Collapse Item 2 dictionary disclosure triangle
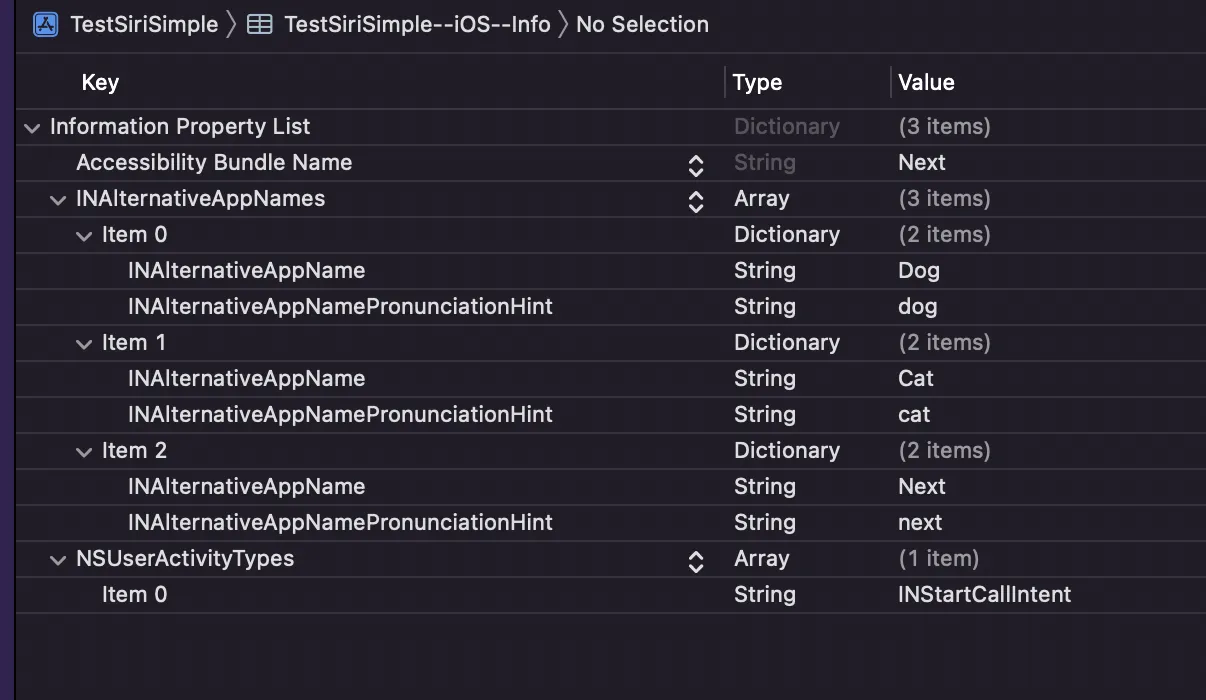The image size is (1206, 700). pyautogui.click(x=84, y=451)
